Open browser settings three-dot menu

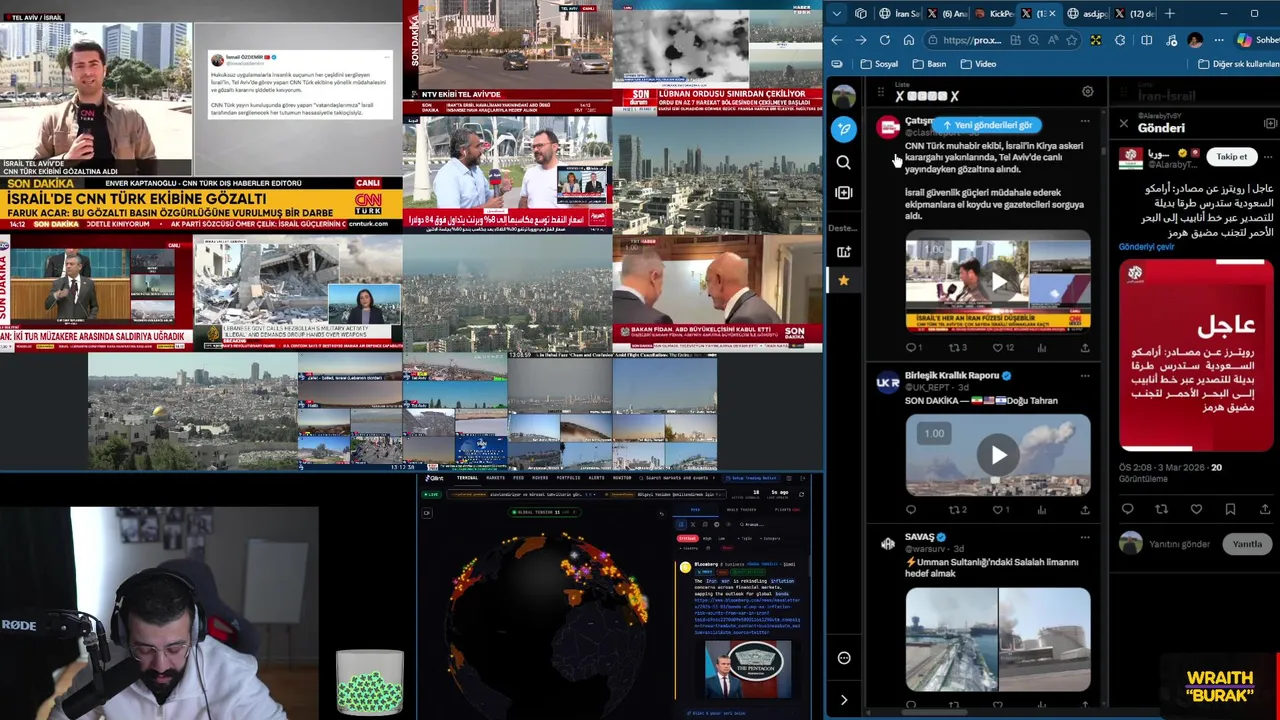click(x=1219, y=40)
